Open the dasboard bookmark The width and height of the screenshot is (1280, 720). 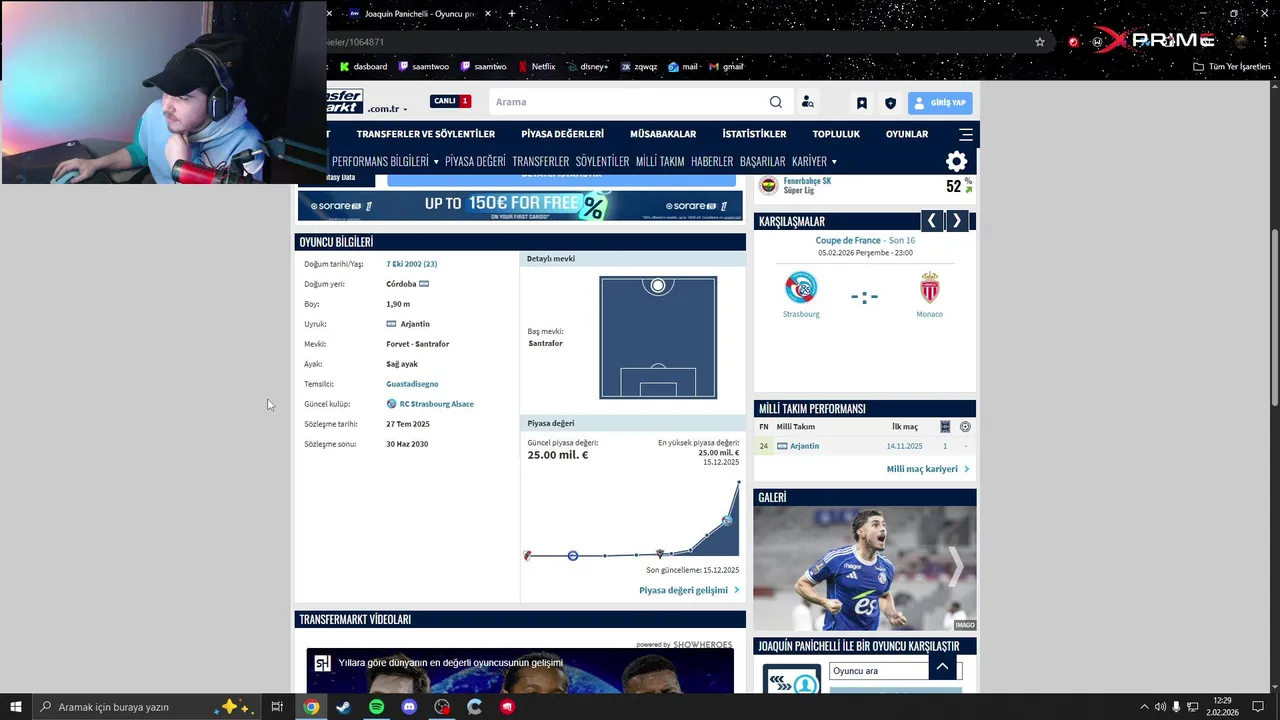pos(363,67)
